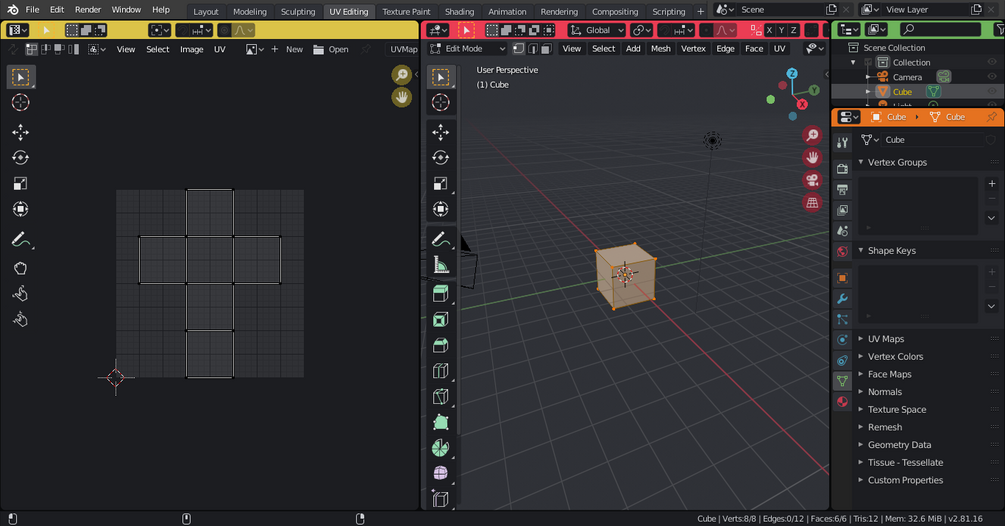Switch to the Shading workspace tab

[460, 12]
